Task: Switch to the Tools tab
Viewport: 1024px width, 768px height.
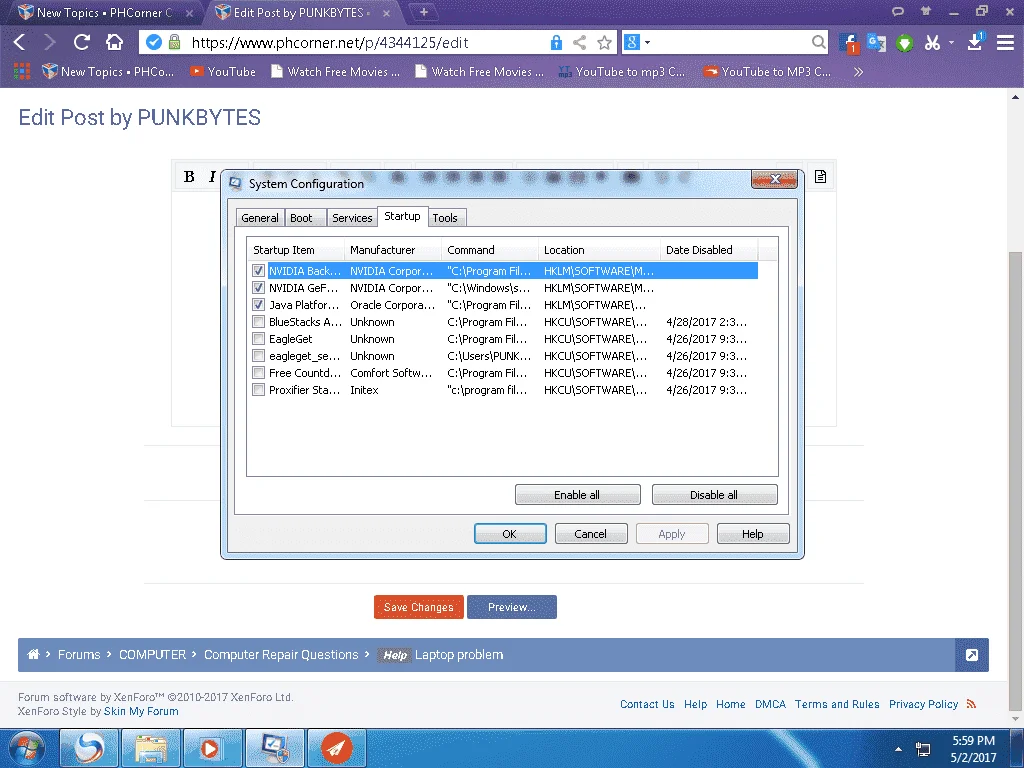Action: 445,217
